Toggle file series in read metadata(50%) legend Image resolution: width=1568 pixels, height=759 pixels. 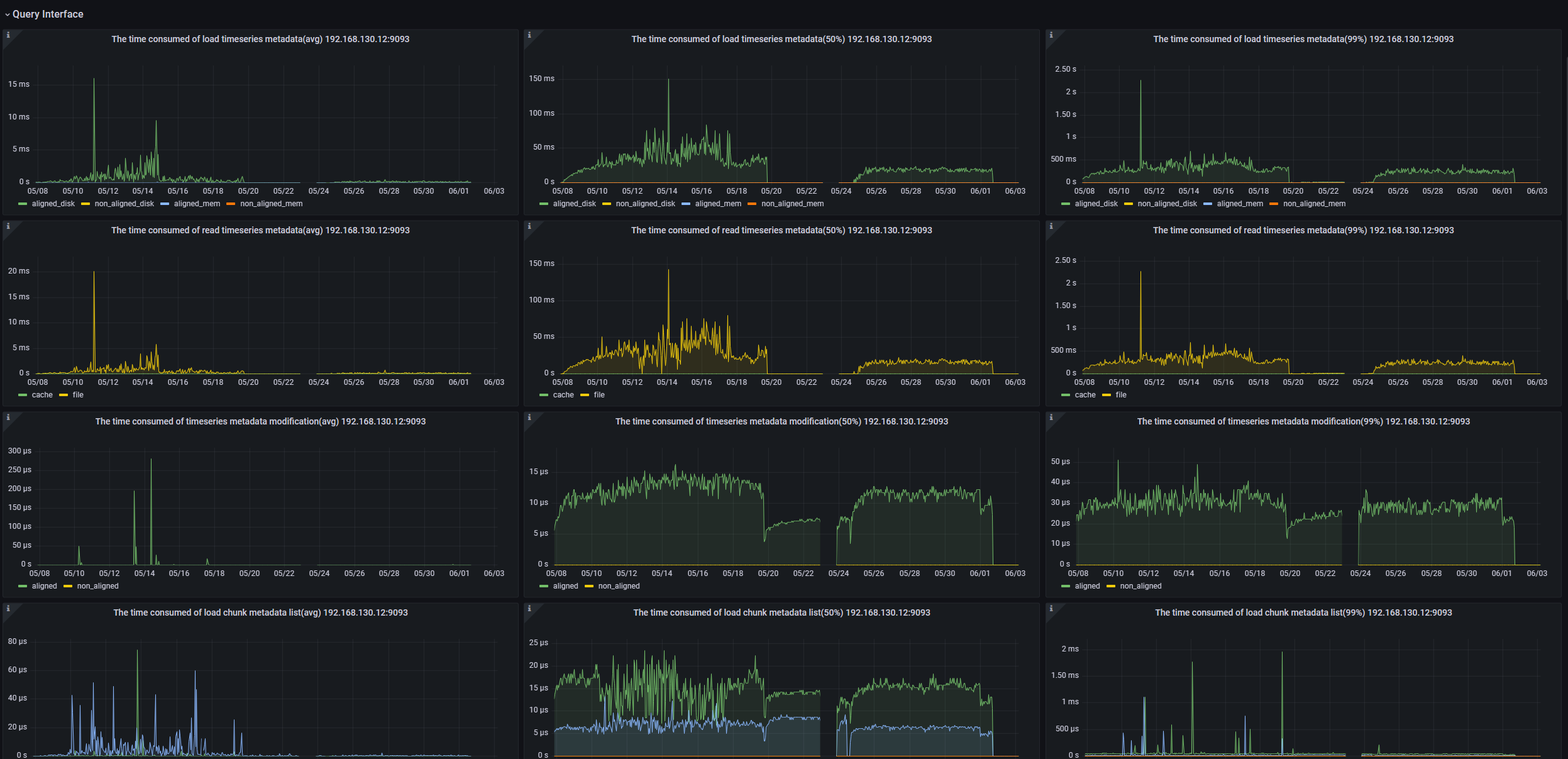[x=599, y=395]
